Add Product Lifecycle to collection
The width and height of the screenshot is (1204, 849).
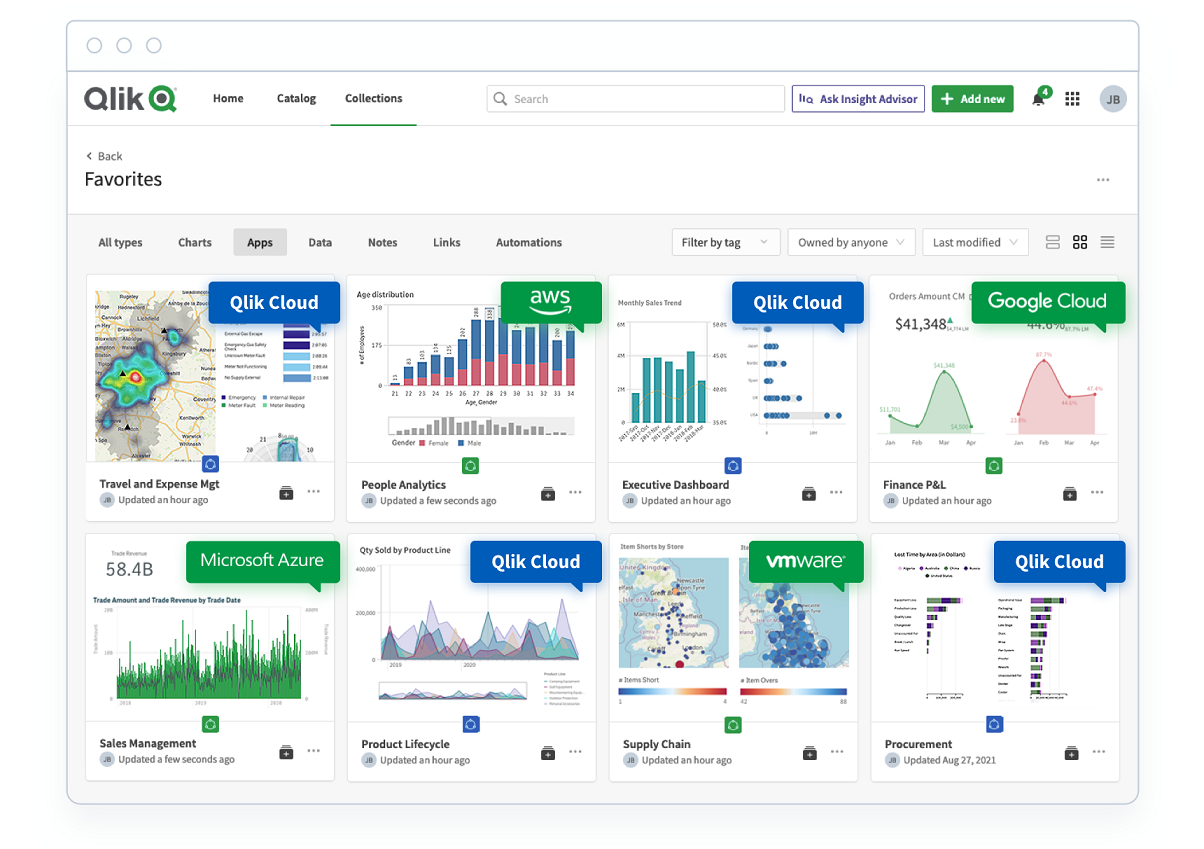(x=548, y=752)
